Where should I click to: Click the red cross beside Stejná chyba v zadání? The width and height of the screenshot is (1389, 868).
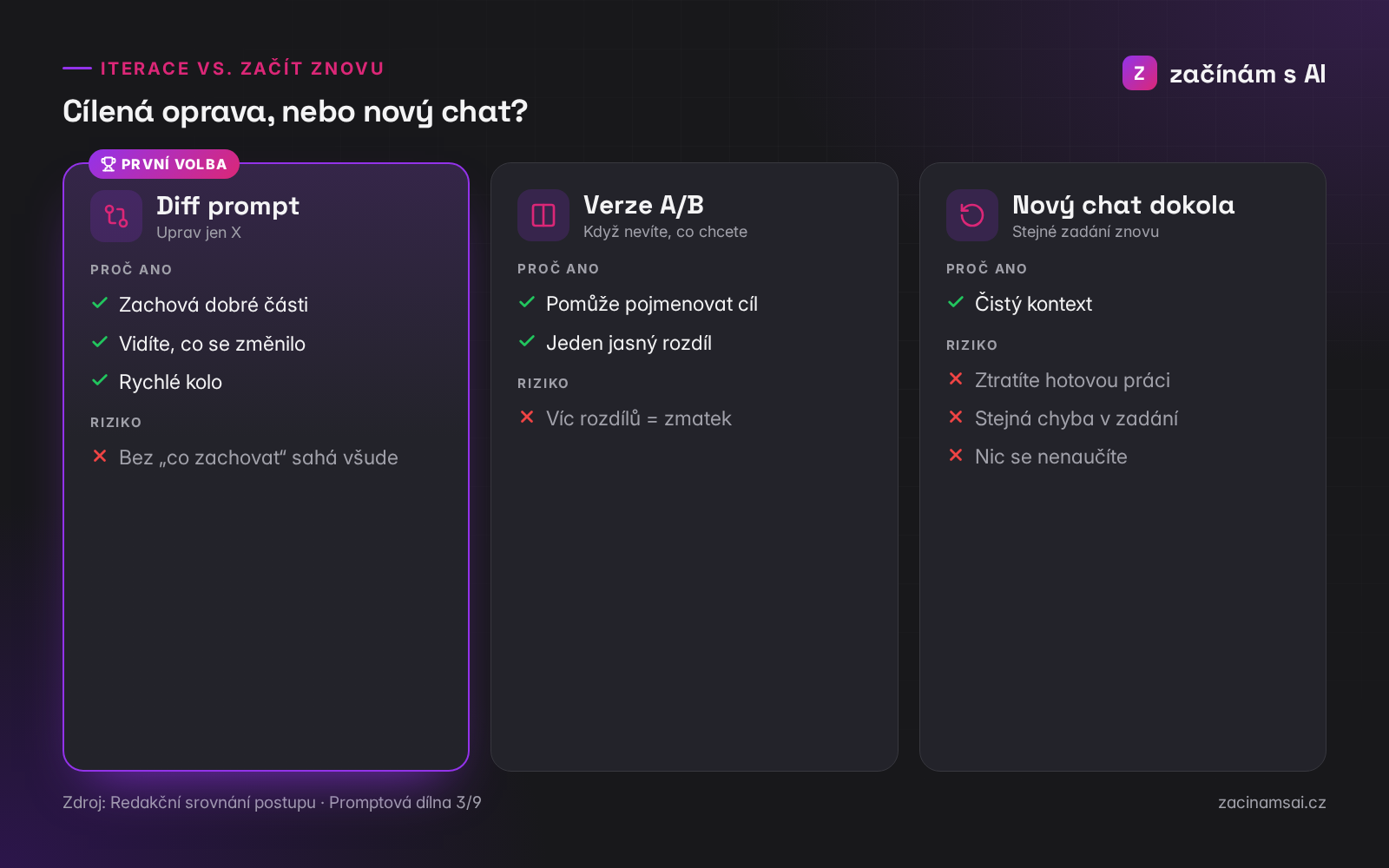(x=956, y=417)
